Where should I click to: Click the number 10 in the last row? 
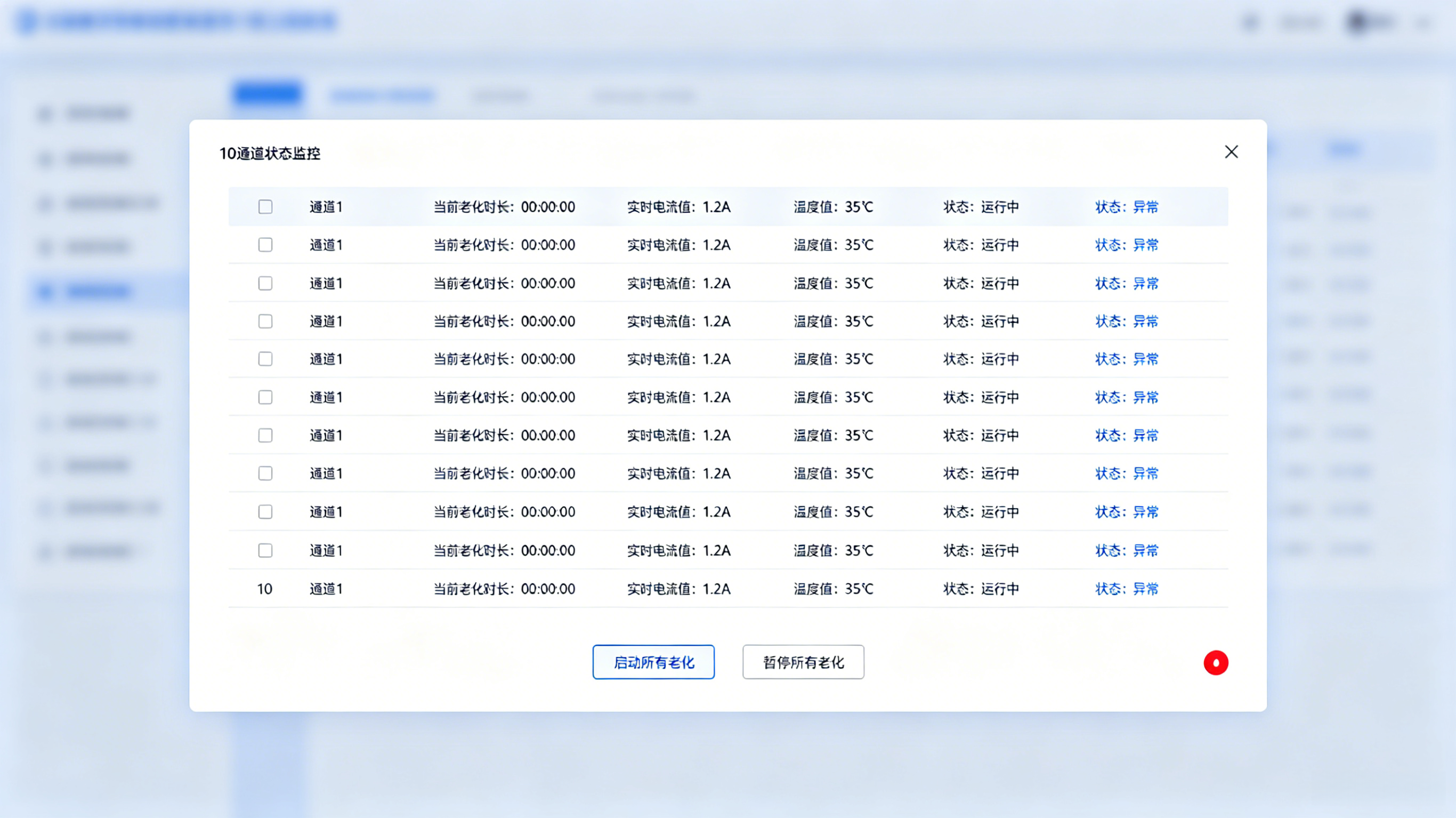[x=264, y=589]
